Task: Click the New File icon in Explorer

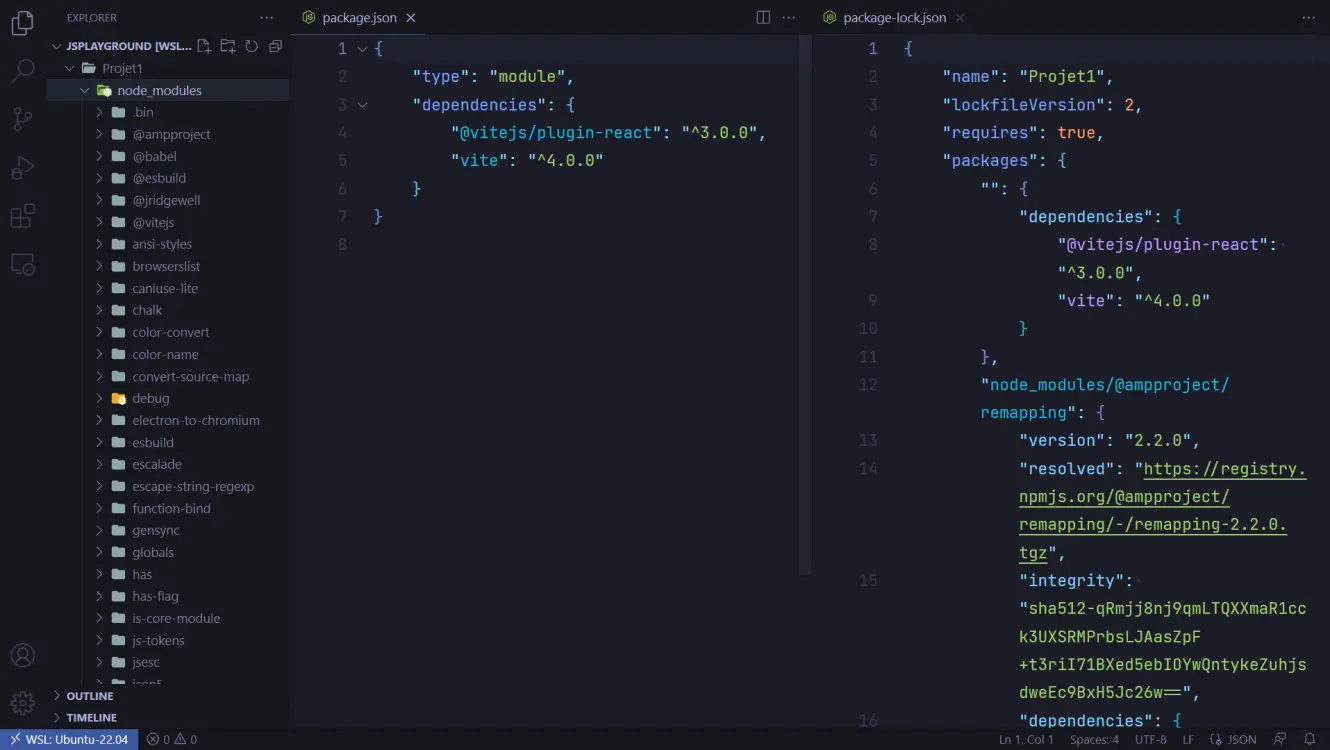Action: pyautogui.click(x=204, y=46)
